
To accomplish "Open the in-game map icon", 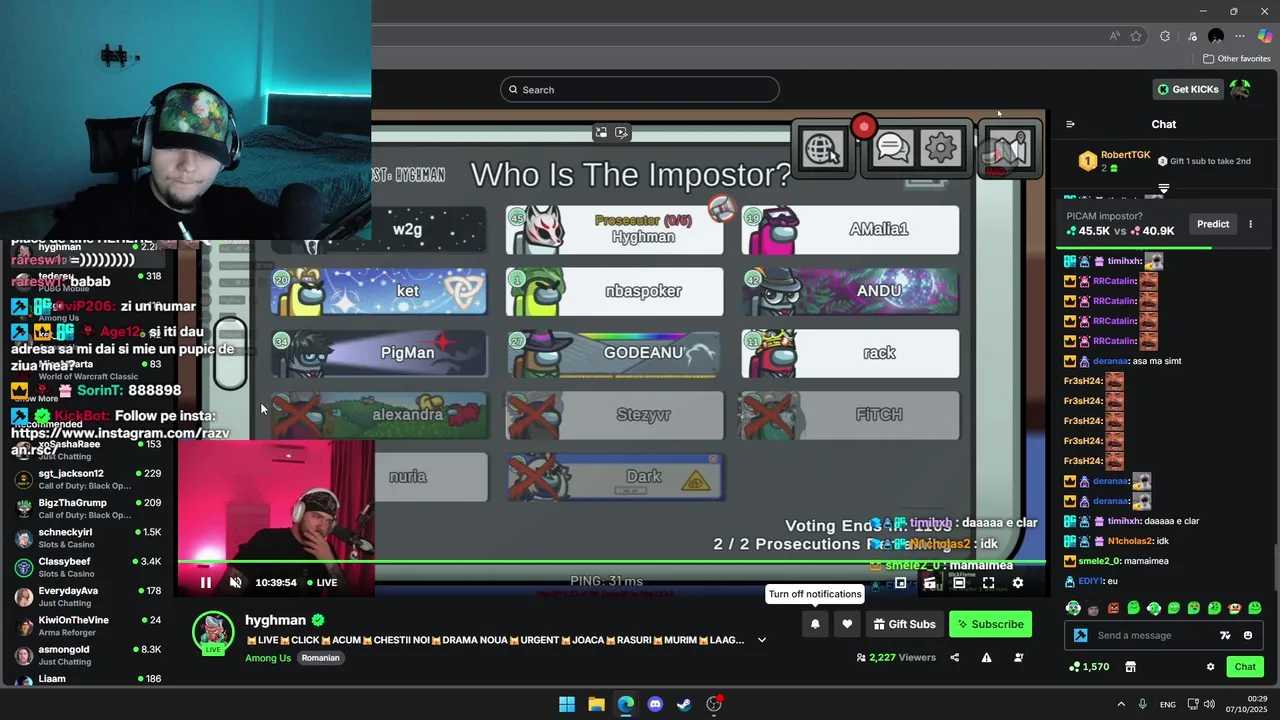I will coord(1008,149).
